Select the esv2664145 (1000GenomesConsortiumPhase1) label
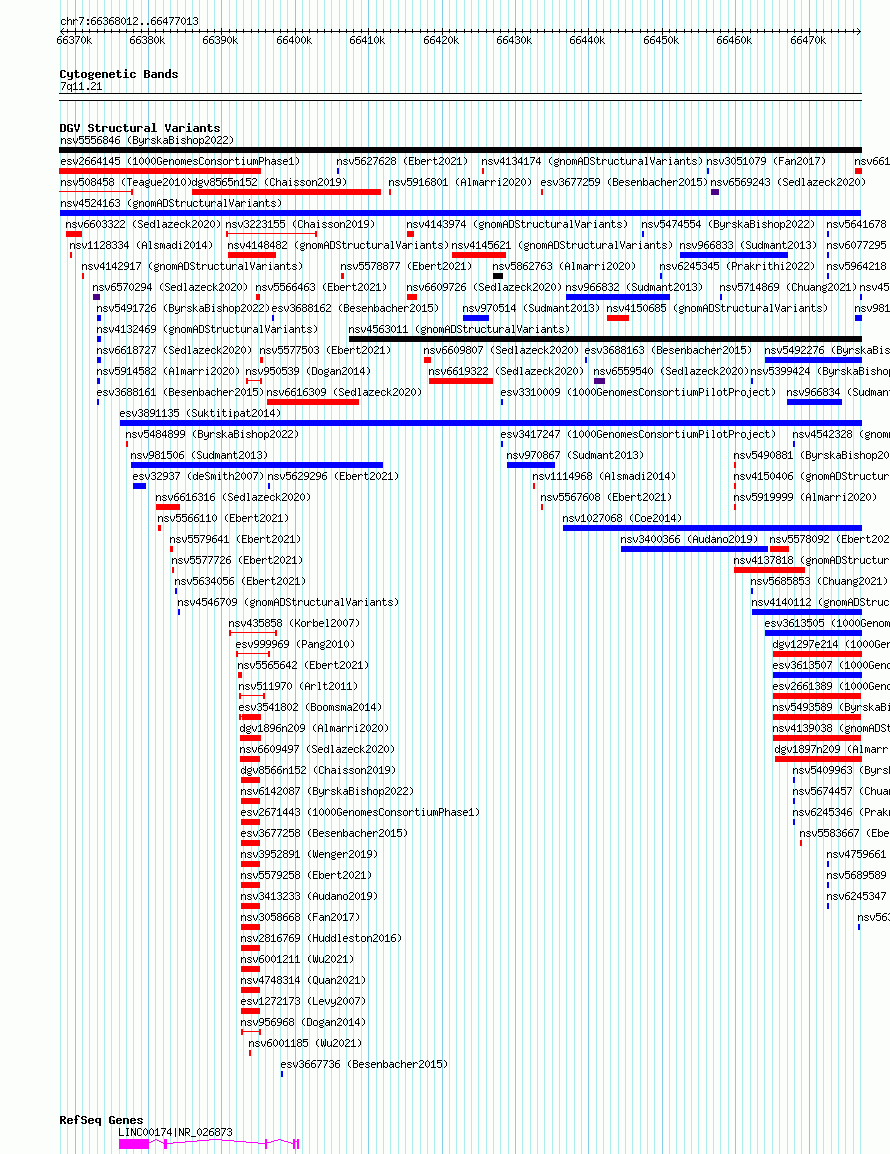Image resolution: width=890 pixels, height=1154 pixels. (180, 161)
